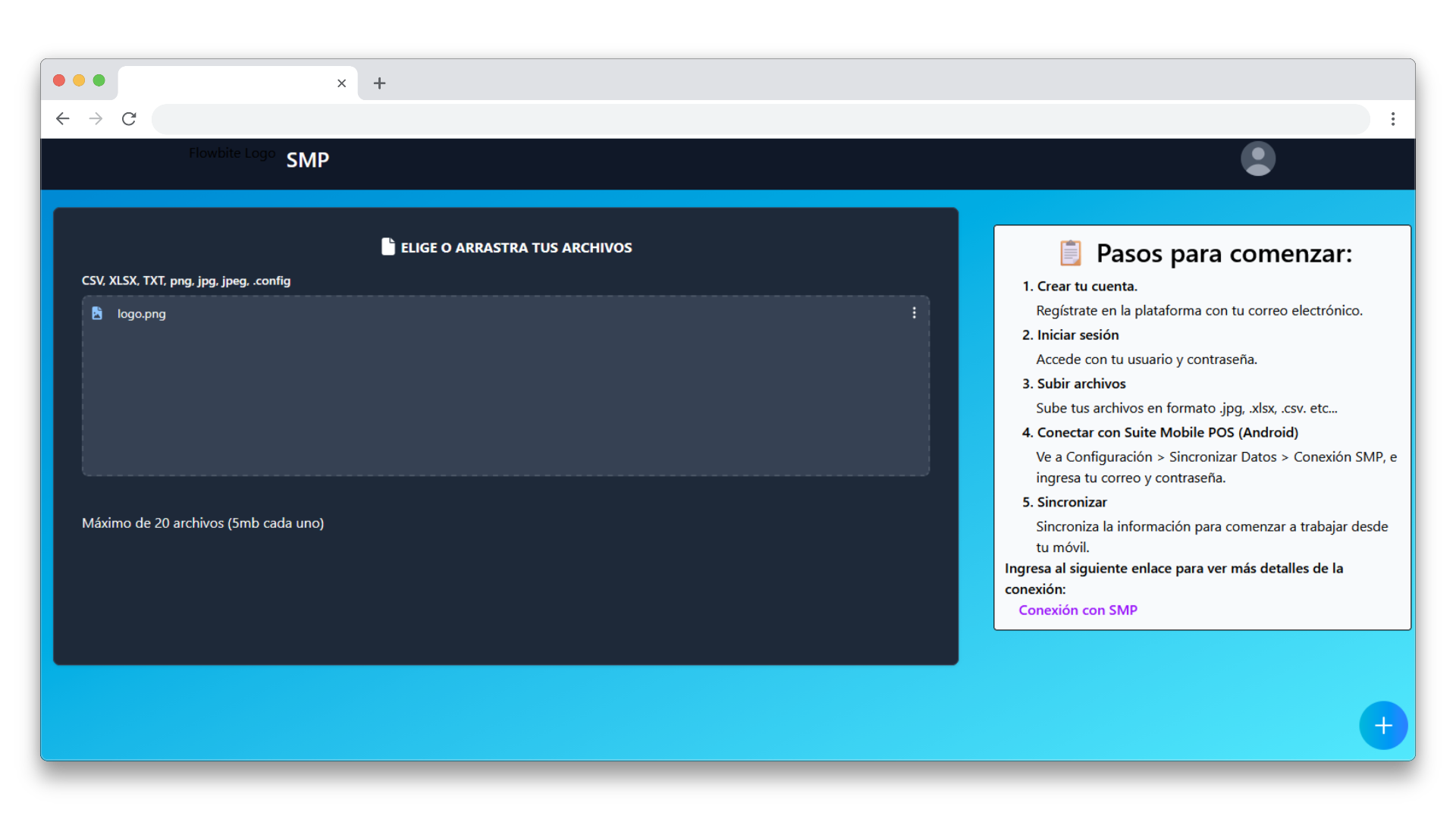Open options menu for logo.png

coord(914,313)
